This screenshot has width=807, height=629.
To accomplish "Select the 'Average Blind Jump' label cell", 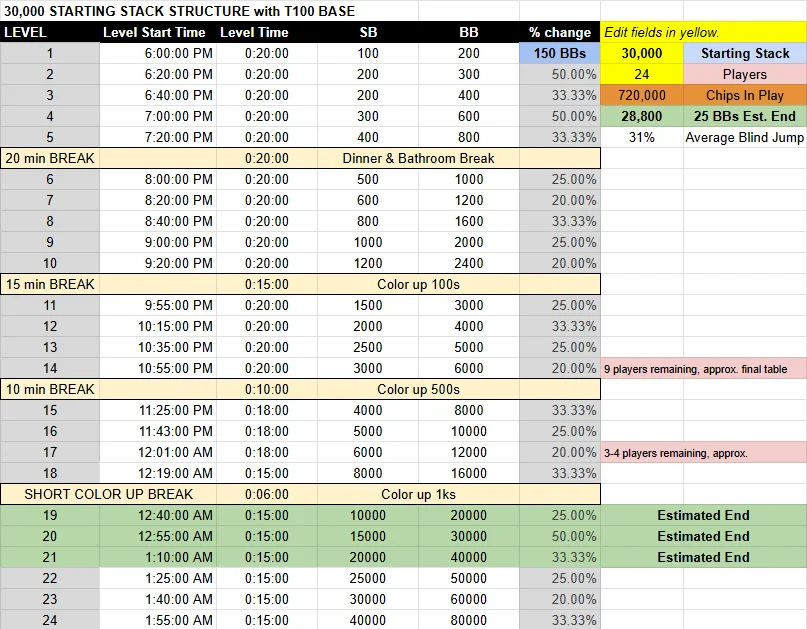I will [745, 137].
